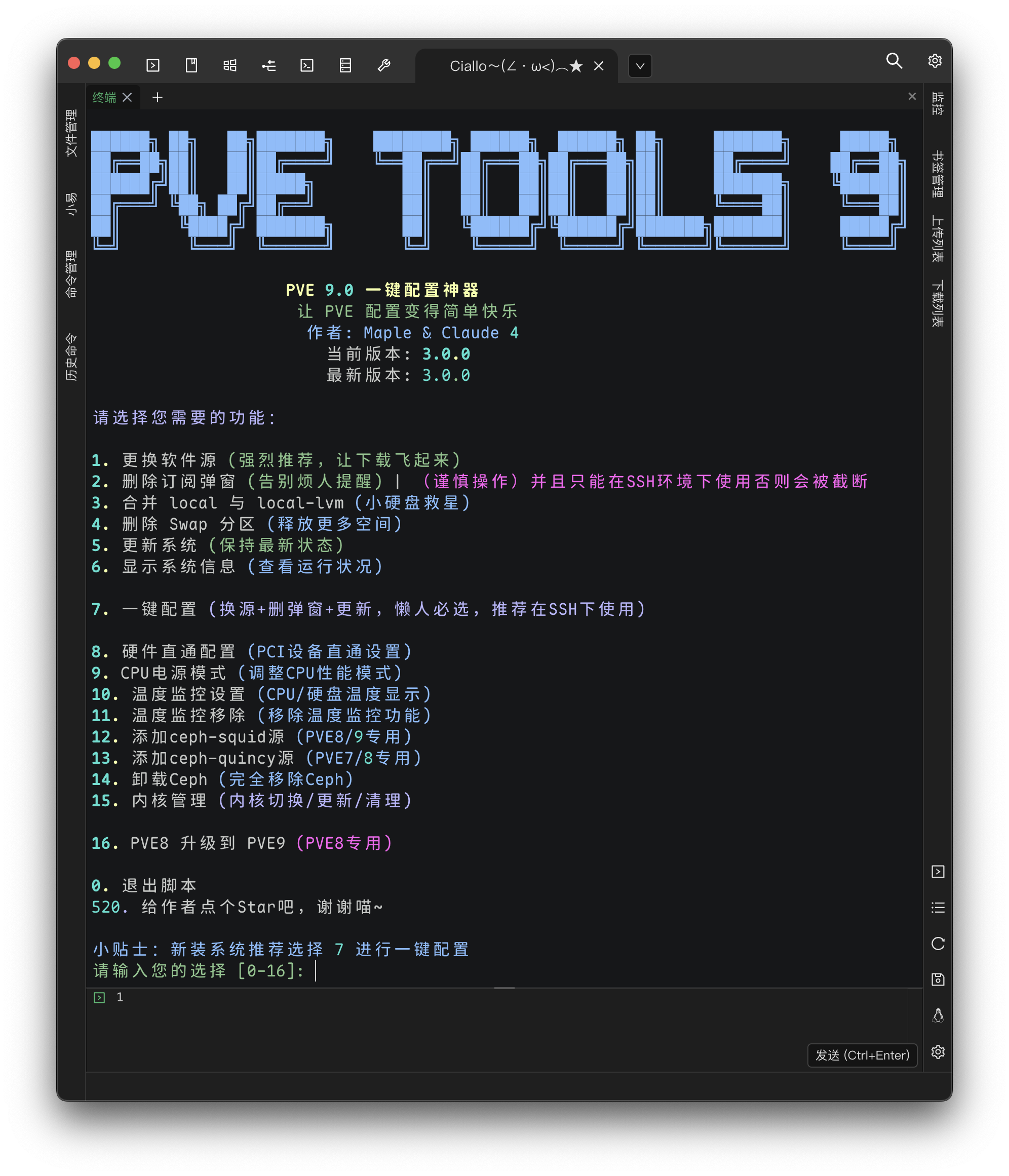Click the new terminal icon in top toolbar
Viewport: 1009px width, 1176px height.
click(x=152, y=65)
